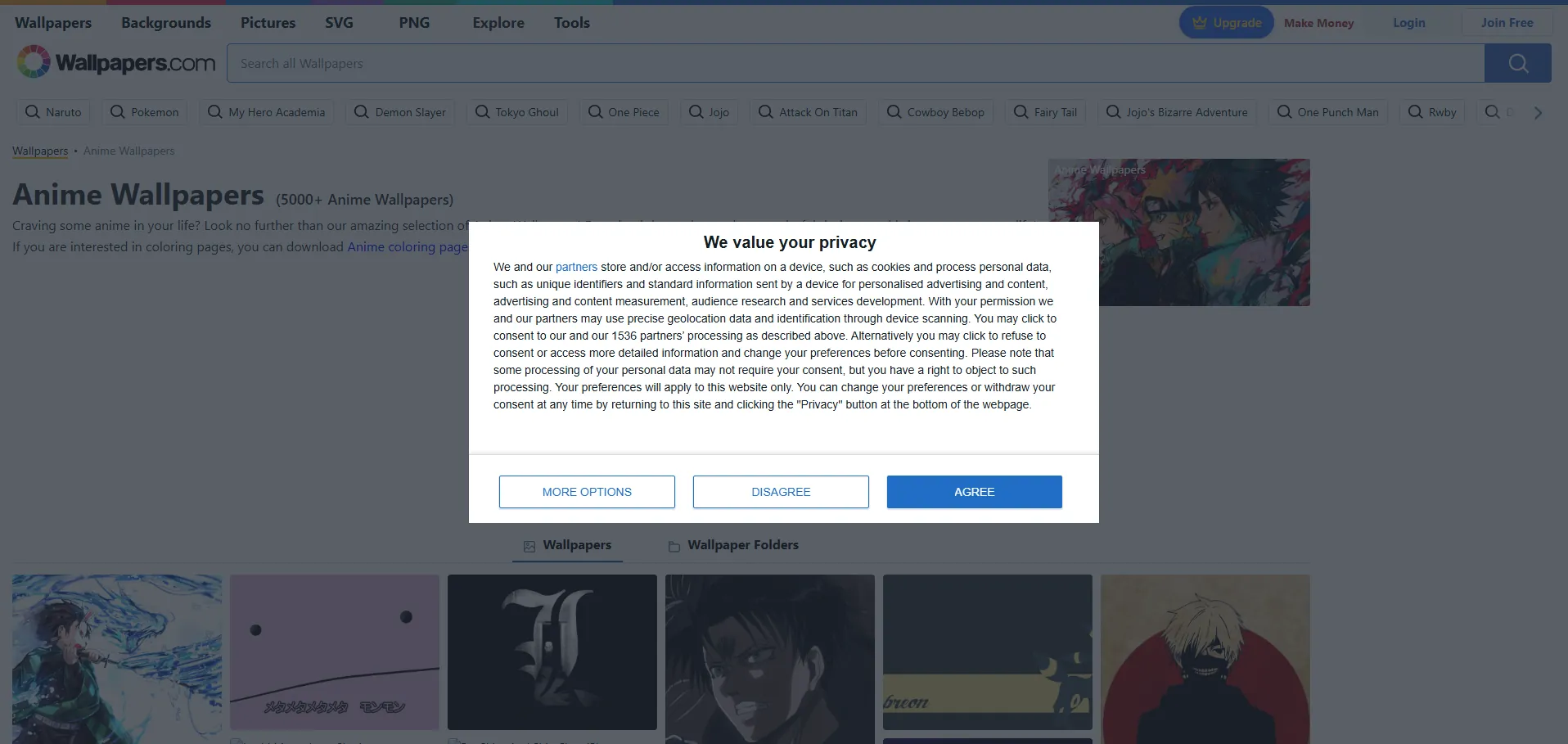Click the Wallpapers.com color wheel logo
The width and height of the screenshot is (1568, 744).
[x=34, y=62]
